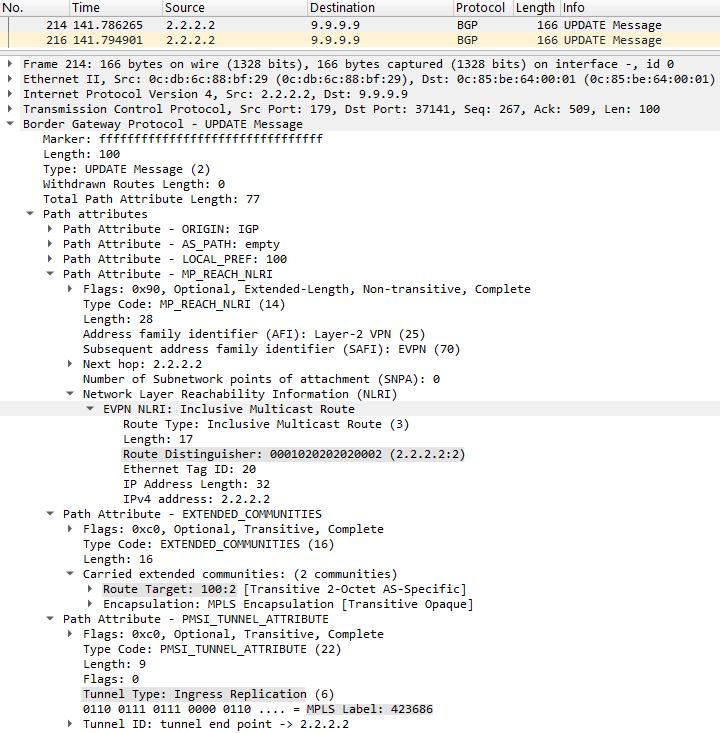Collapse Path Attribute PMSI_TUNNEL_ATTRIBUTE

(x=50, y=619)
